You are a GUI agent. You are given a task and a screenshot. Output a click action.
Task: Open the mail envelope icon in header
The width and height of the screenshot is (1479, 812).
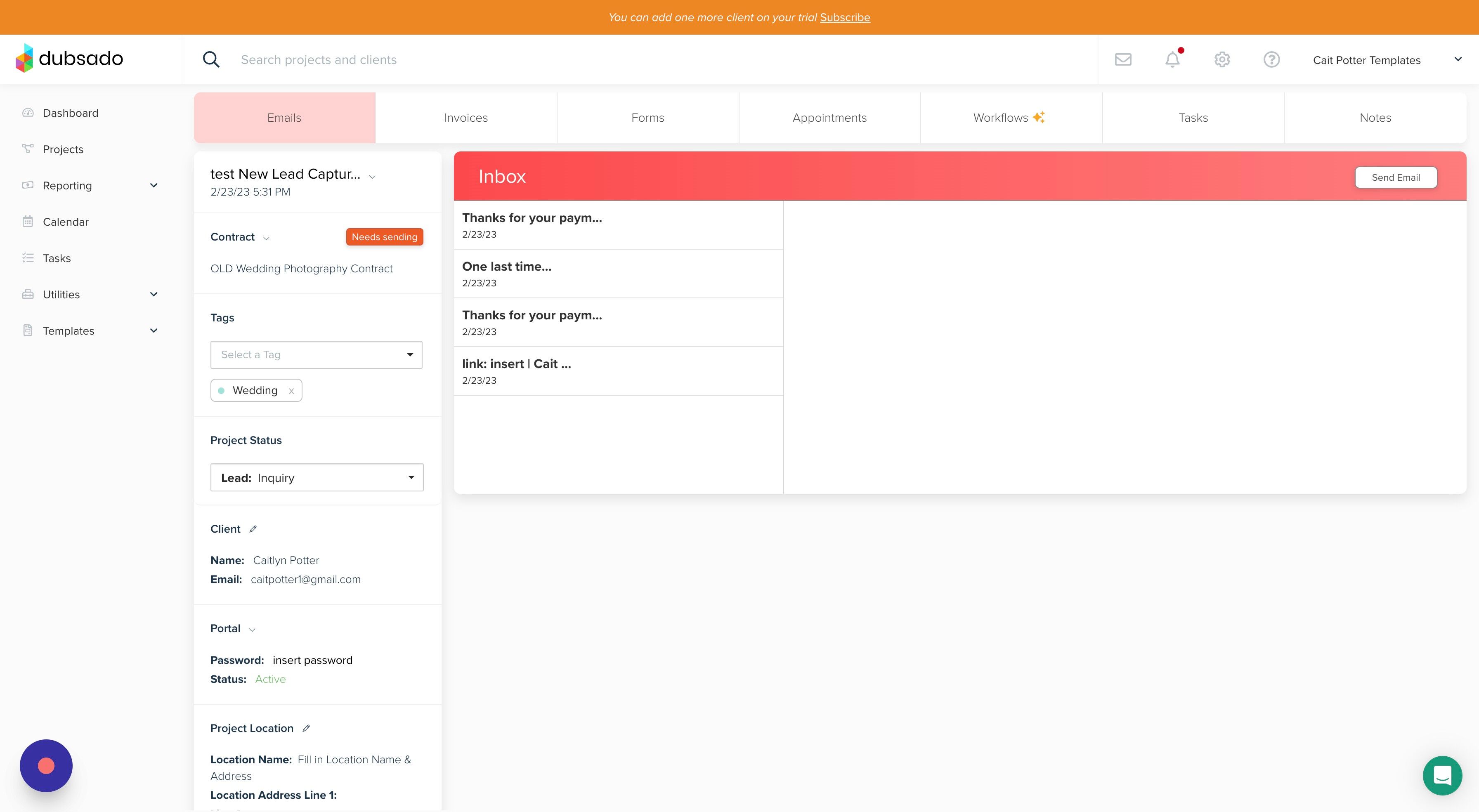coord(1122,60)
